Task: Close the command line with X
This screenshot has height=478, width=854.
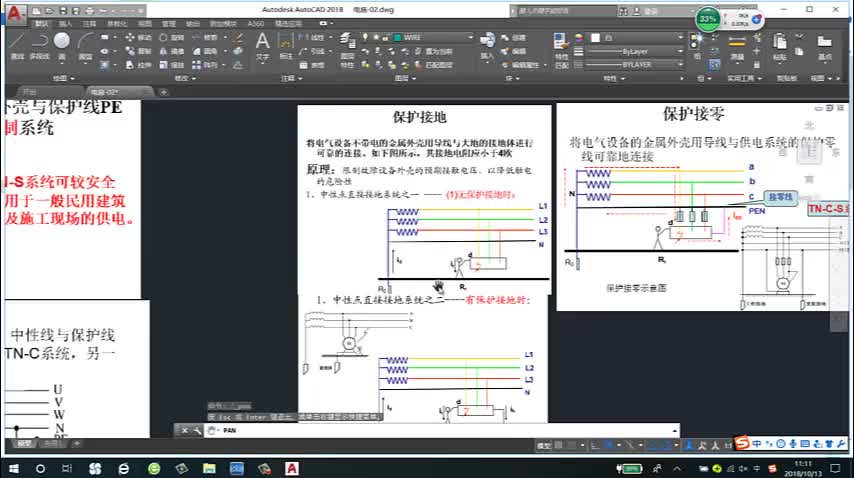Action: click(x=185, y=430)
